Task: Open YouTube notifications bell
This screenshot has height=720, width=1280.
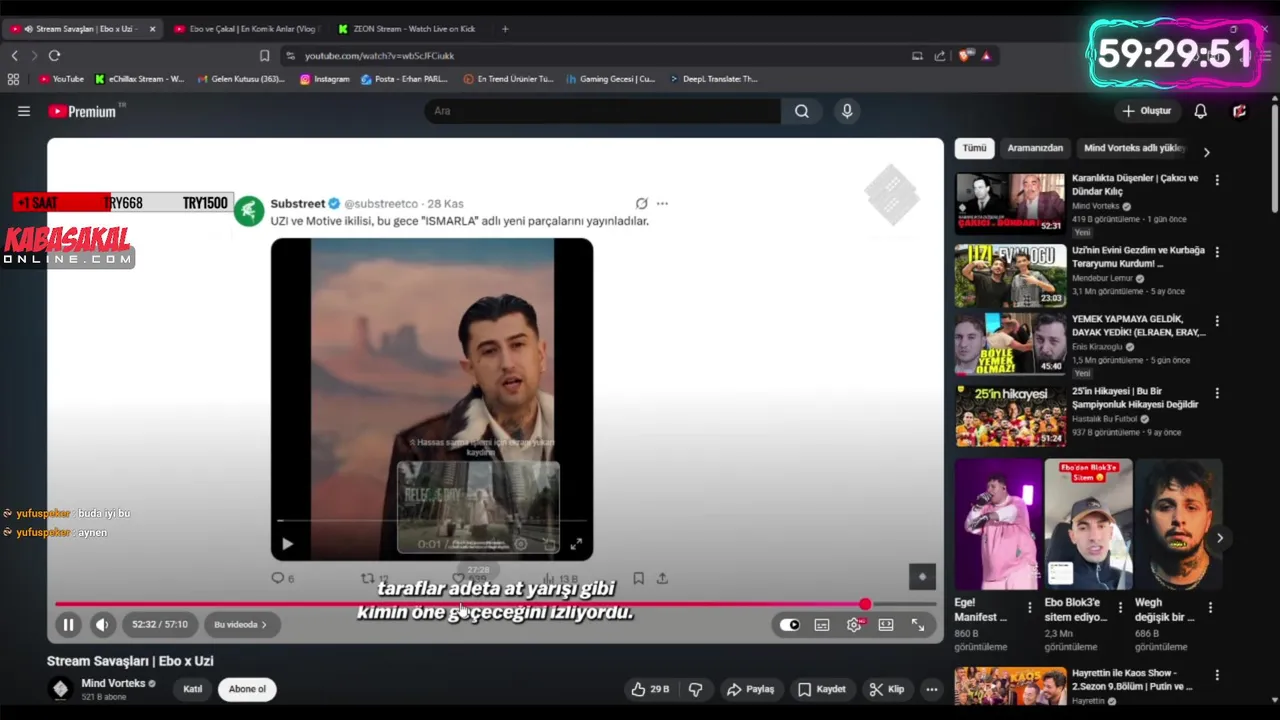Action: (1200, 111)
